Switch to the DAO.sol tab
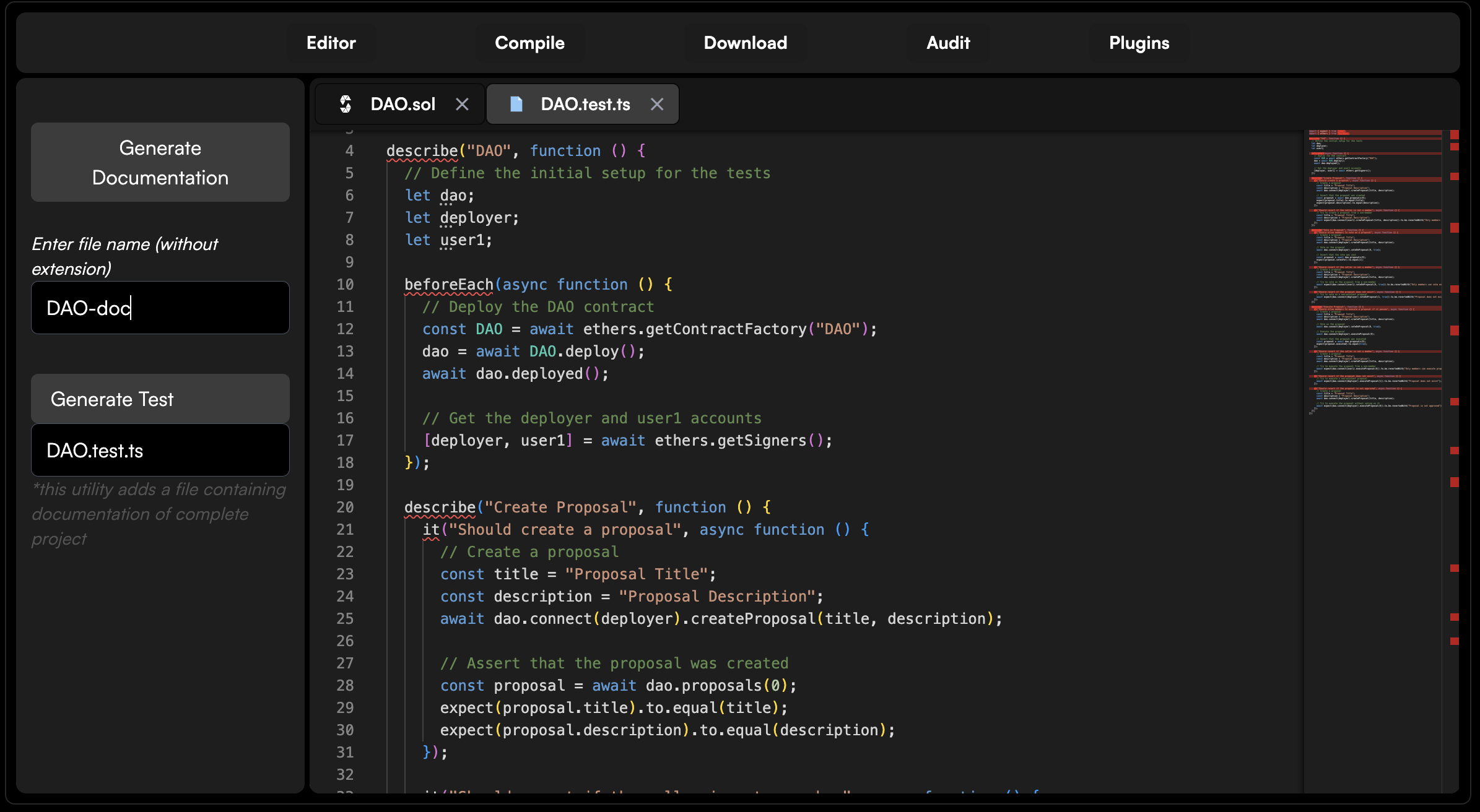 [403, 104]
